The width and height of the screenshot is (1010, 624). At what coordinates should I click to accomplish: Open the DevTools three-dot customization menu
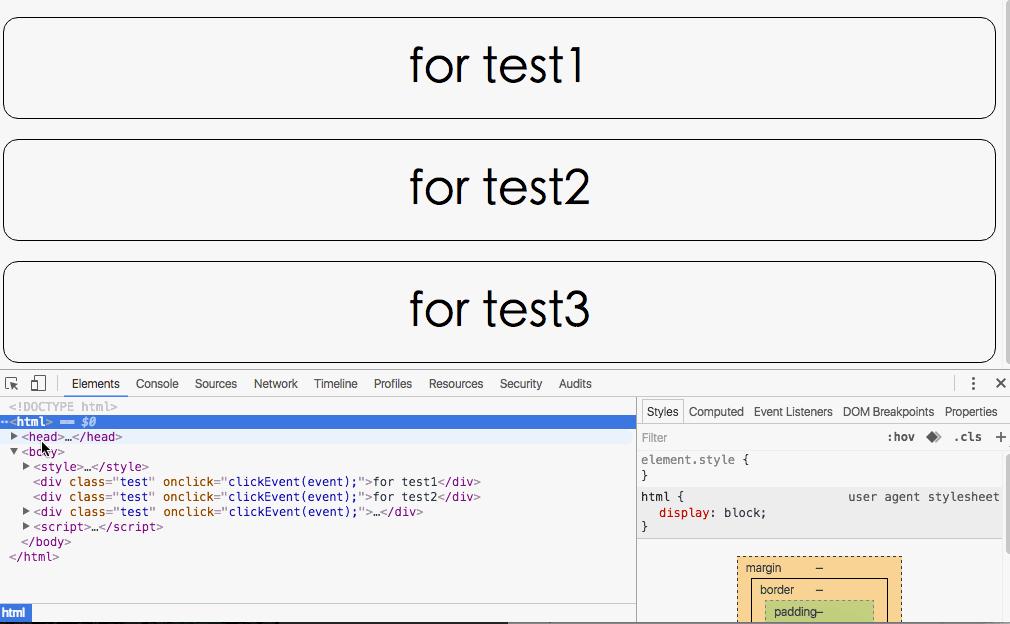(x=973, y=383)
